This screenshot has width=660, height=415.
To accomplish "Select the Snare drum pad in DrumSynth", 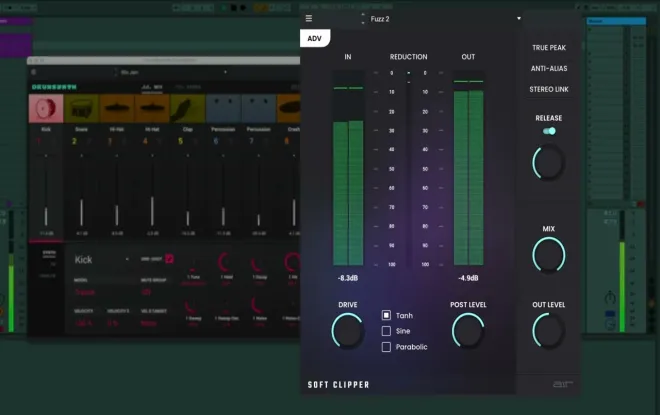I will click(81, 109).
